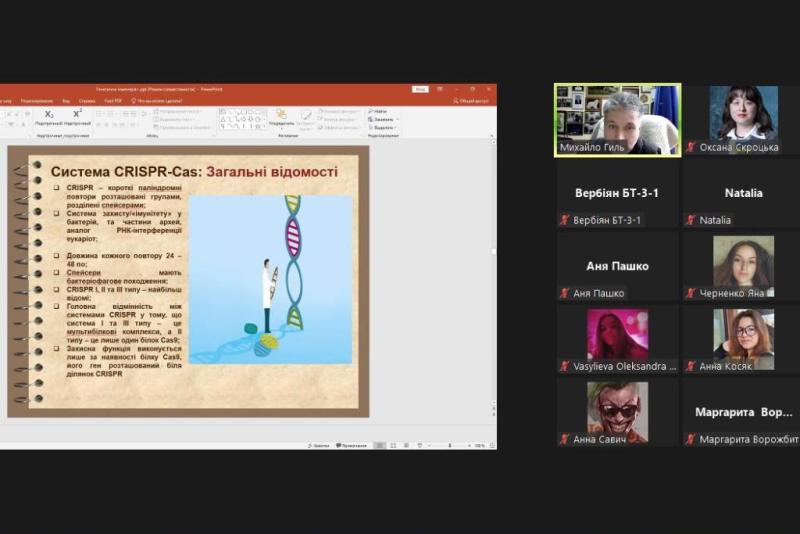This screenshot has height=534, width=800.
Task: Open the Рецензирование ribbon tab
Action: 37,101
